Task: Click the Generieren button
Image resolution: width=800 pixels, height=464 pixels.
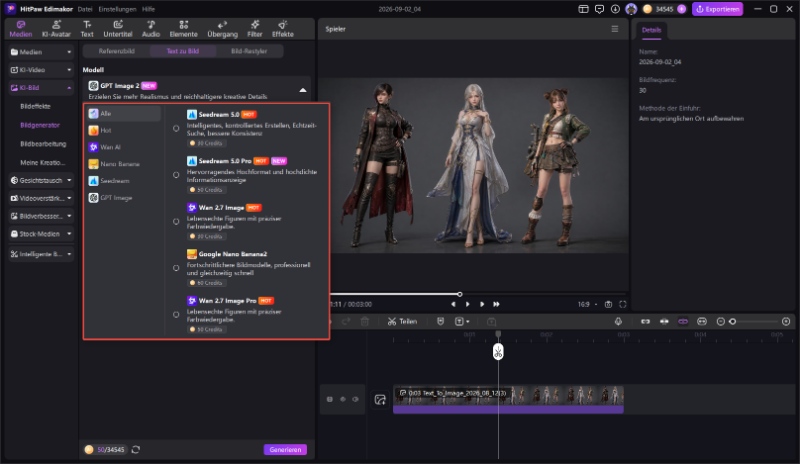Action: click(285, 450)
